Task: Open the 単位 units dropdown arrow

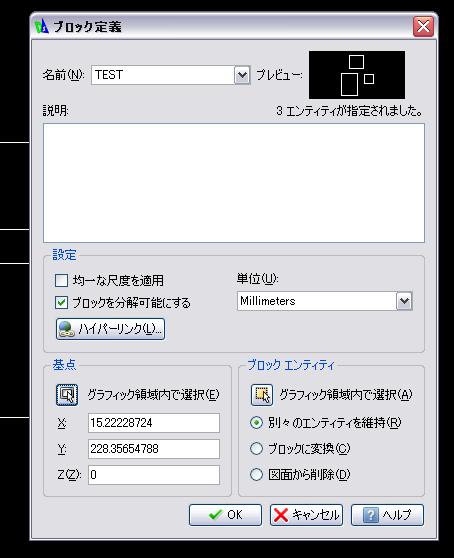Action: (404, 301)
